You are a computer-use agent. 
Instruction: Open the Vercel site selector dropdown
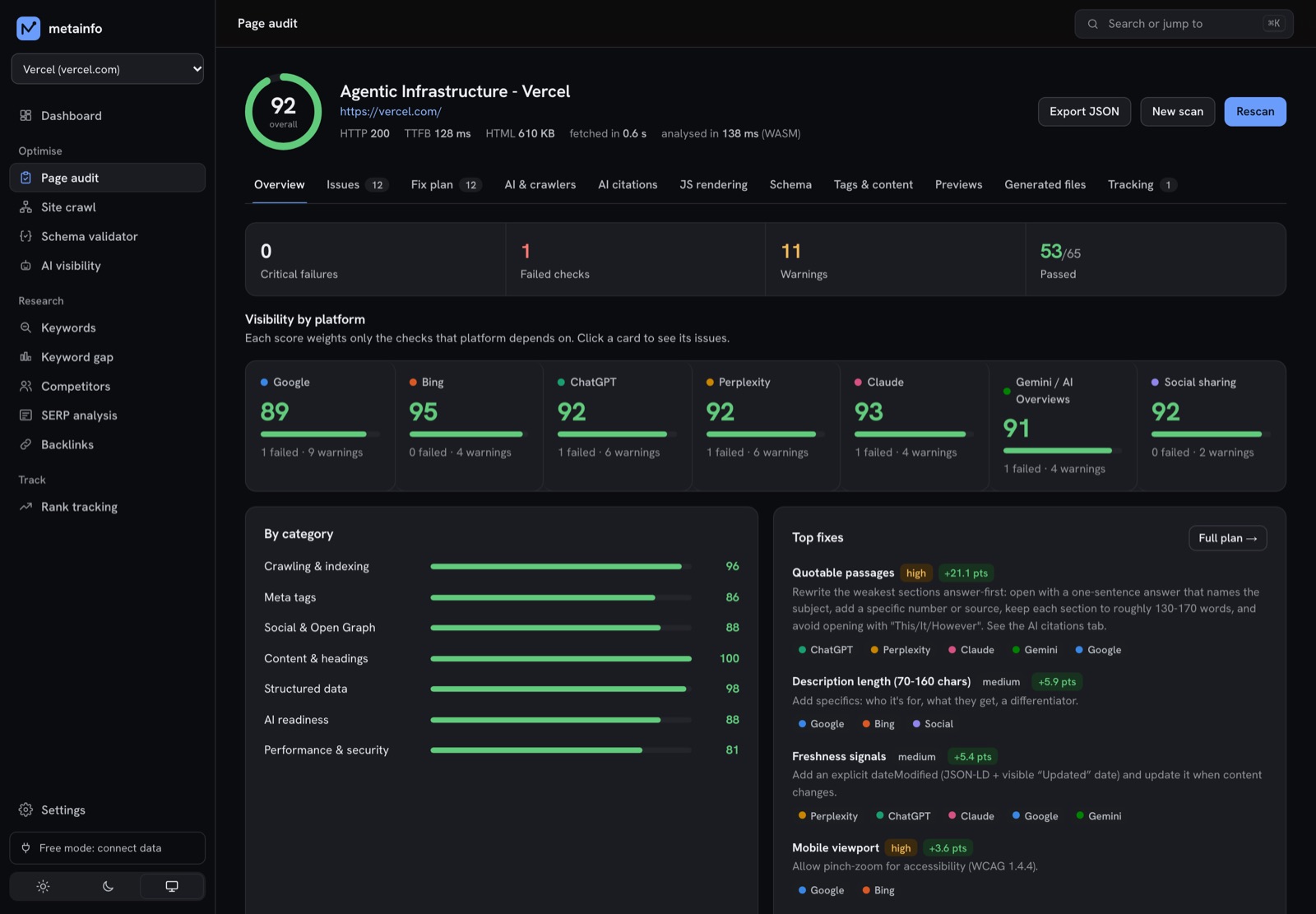coord(108,69)
